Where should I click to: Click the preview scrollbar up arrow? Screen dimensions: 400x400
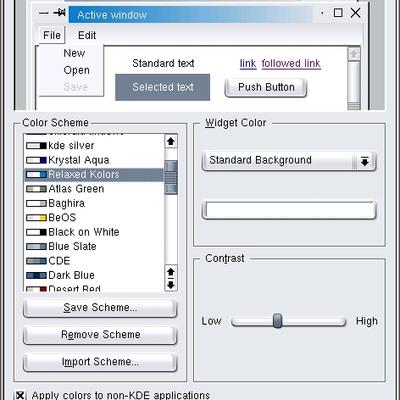(354, 54)
